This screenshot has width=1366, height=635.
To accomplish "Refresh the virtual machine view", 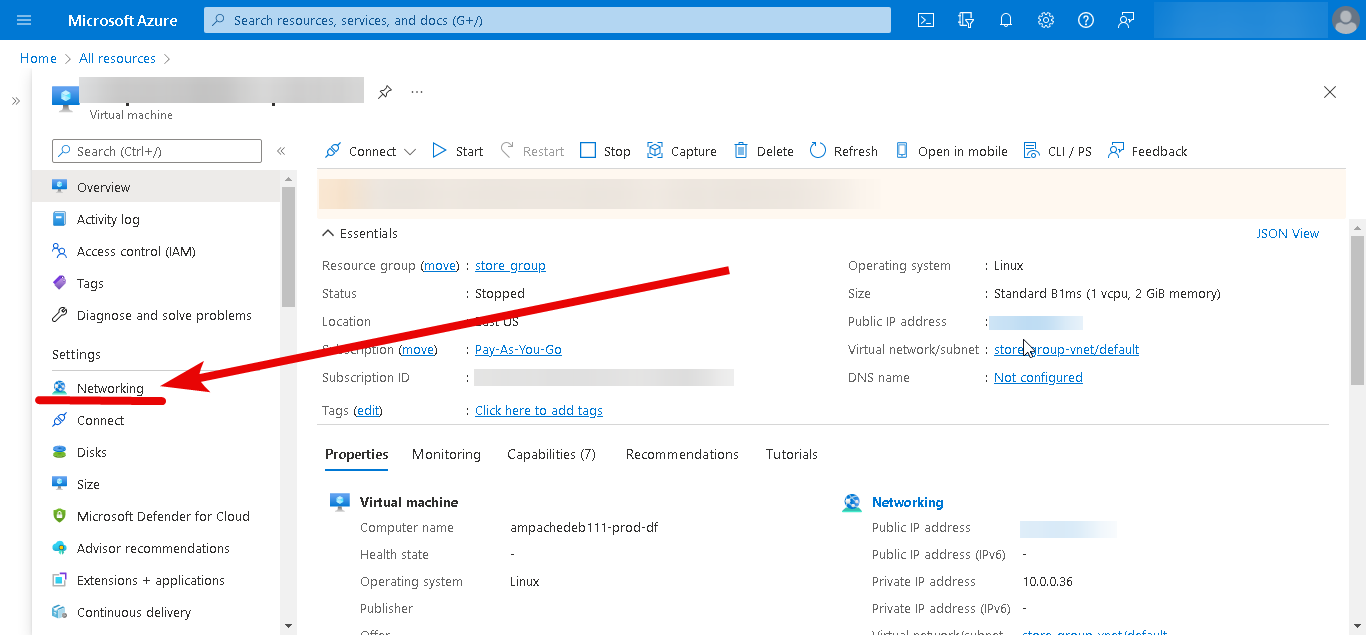I will [843, 151].
